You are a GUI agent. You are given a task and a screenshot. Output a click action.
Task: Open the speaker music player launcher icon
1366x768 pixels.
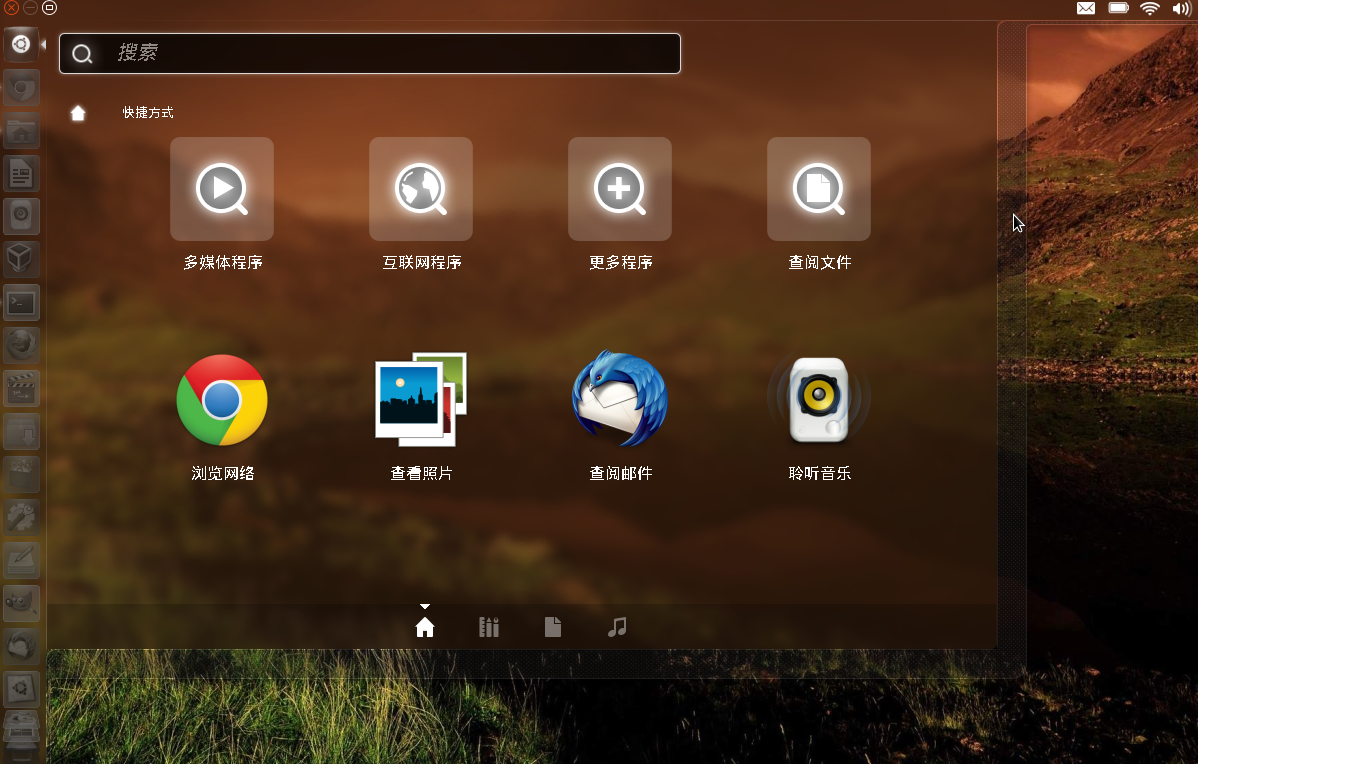click(21, 217)
